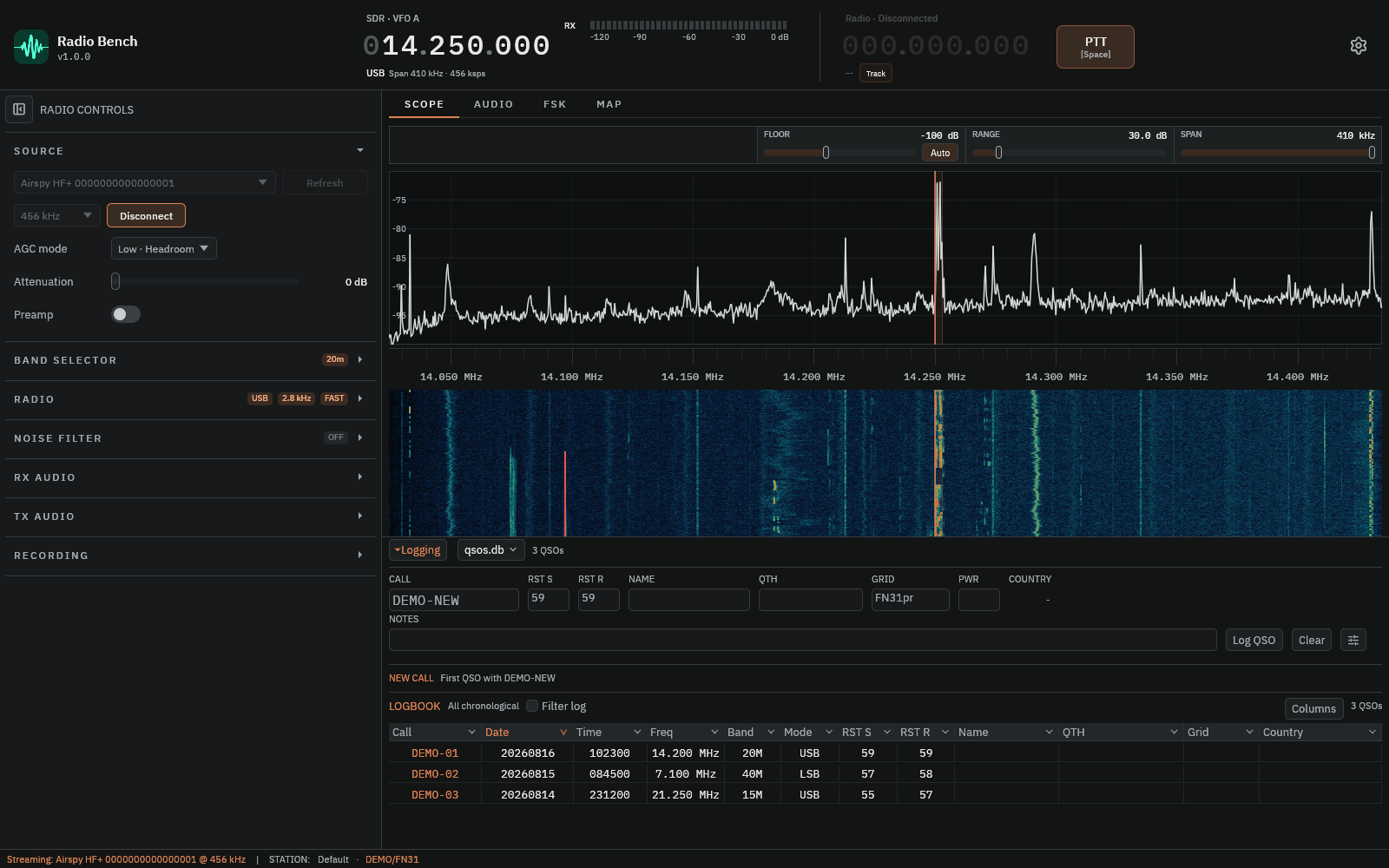Click the 2.8 kHz filter badge

point(296,398)
